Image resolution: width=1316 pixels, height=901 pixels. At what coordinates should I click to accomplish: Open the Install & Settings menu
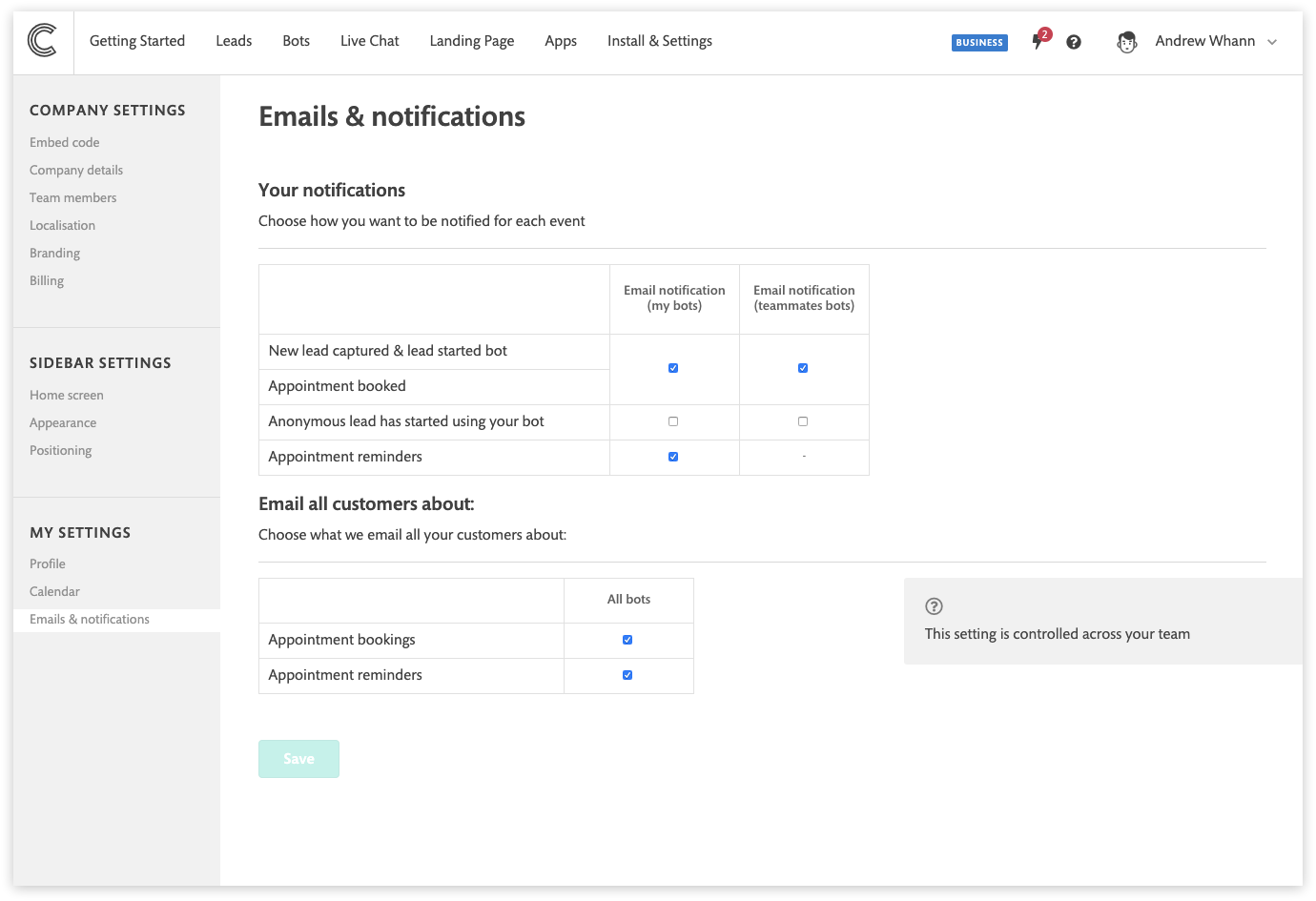point(660,41)
